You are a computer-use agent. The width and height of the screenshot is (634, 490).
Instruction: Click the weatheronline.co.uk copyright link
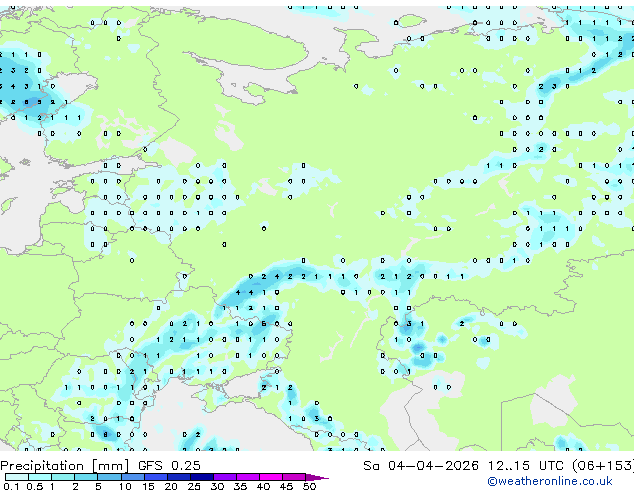tap(550, 482)
